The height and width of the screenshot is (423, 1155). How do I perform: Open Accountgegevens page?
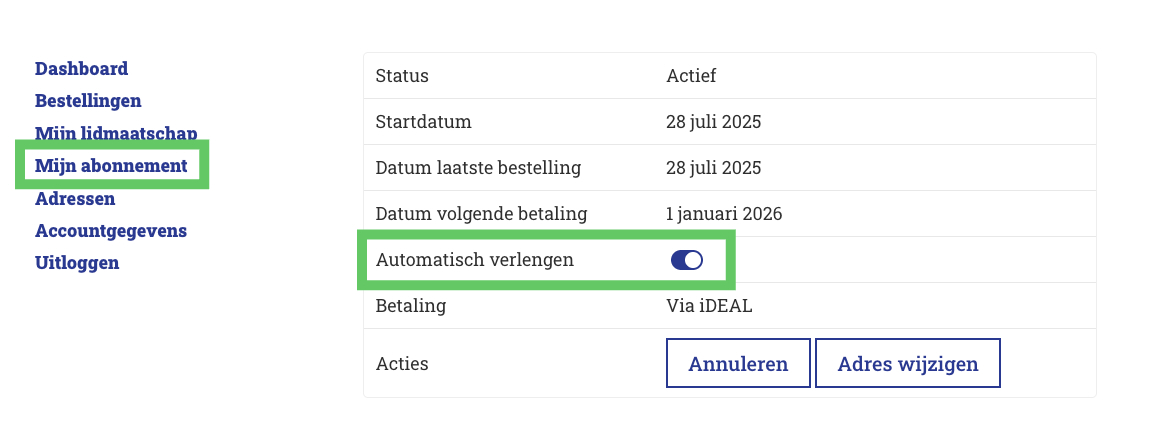pyautogui.click(x=111, y=231)
